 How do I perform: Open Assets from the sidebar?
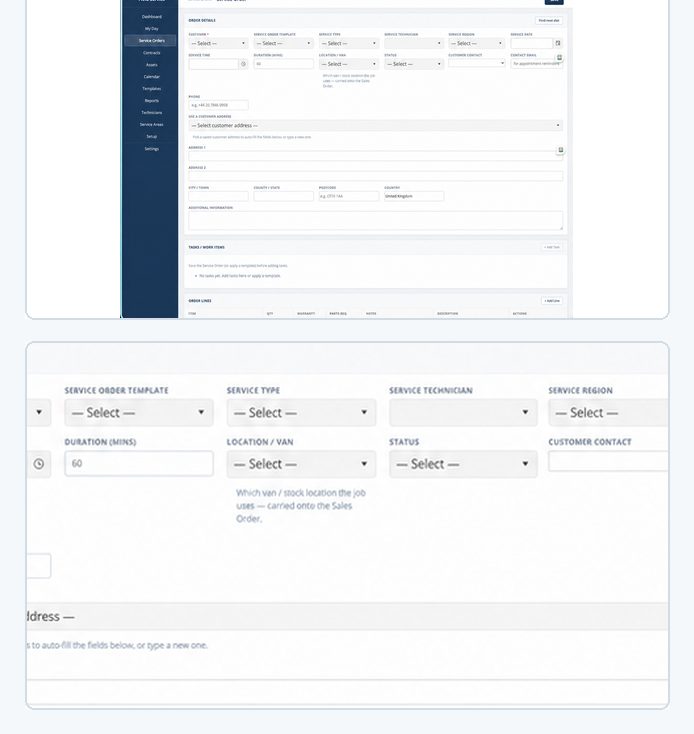[x=152, y=65]
